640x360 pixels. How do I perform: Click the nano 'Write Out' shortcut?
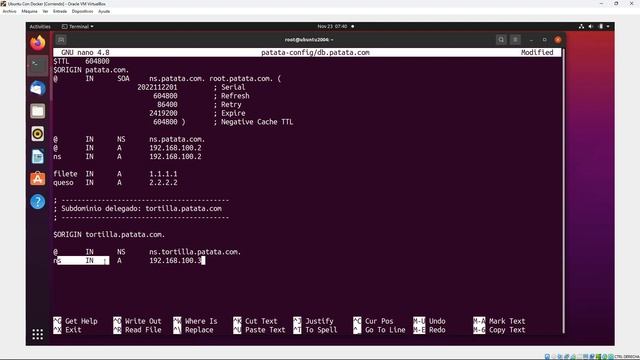(138, 321)
